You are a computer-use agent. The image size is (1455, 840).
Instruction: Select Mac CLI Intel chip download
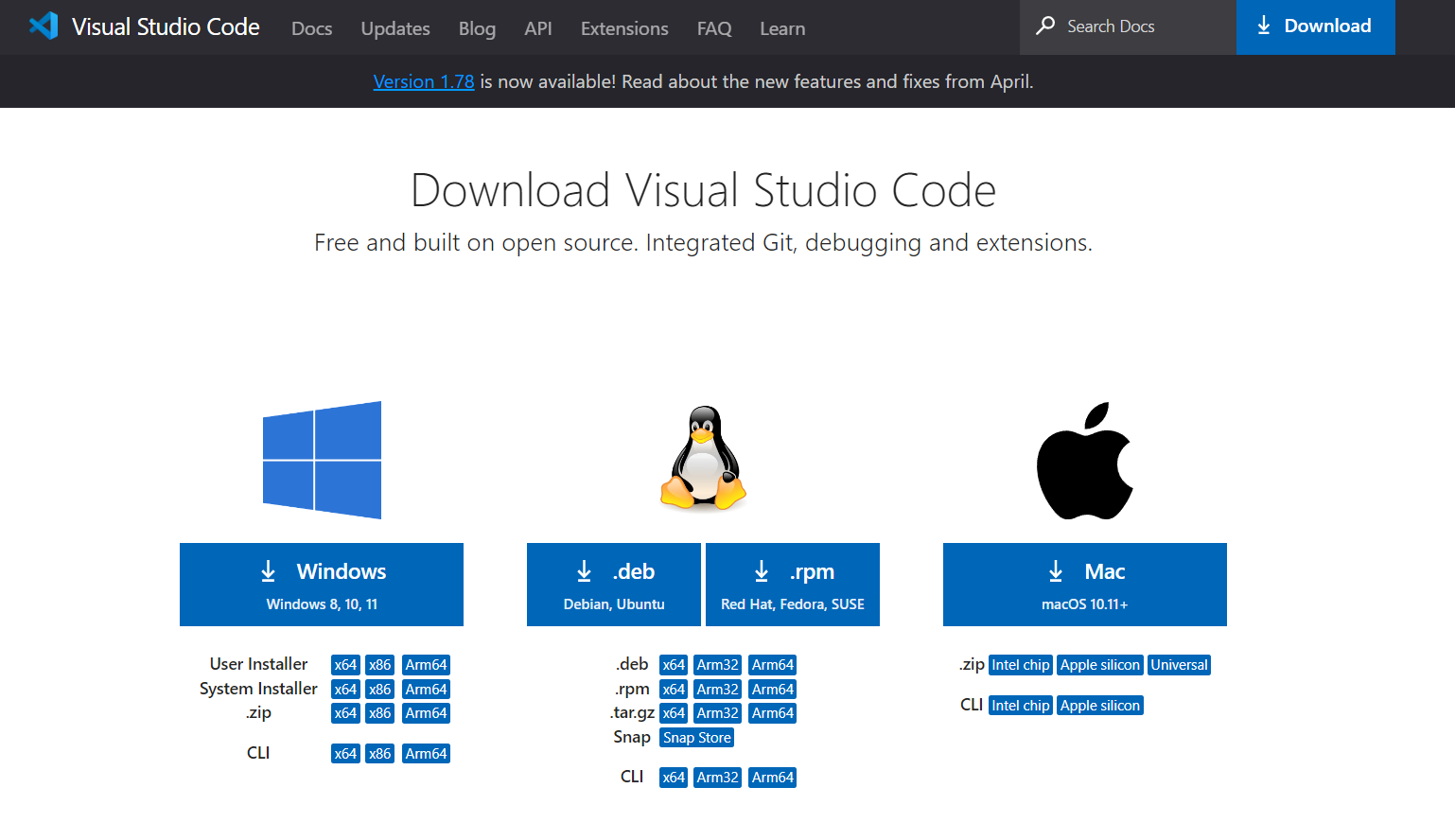click(1021, 706)
